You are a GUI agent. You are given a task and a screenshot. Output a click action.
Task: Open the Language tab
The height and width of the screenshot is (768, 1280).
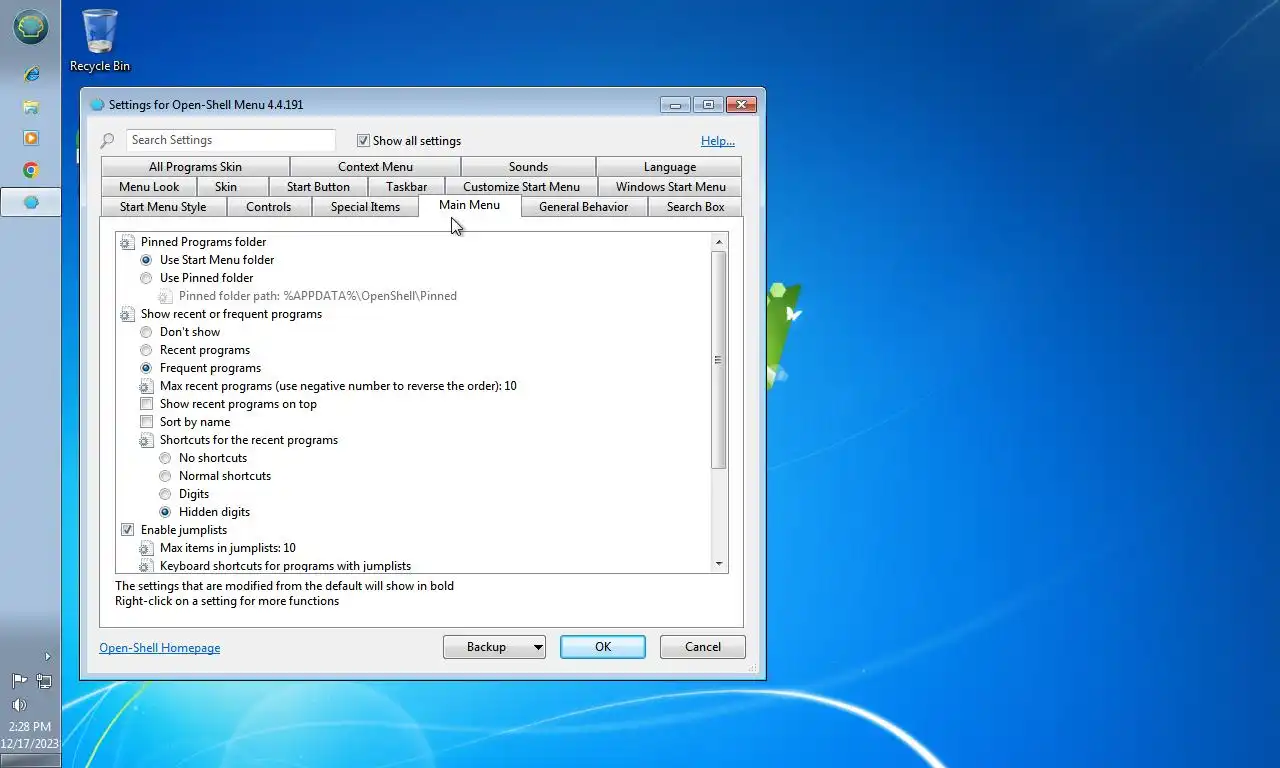tap(669, 167)
